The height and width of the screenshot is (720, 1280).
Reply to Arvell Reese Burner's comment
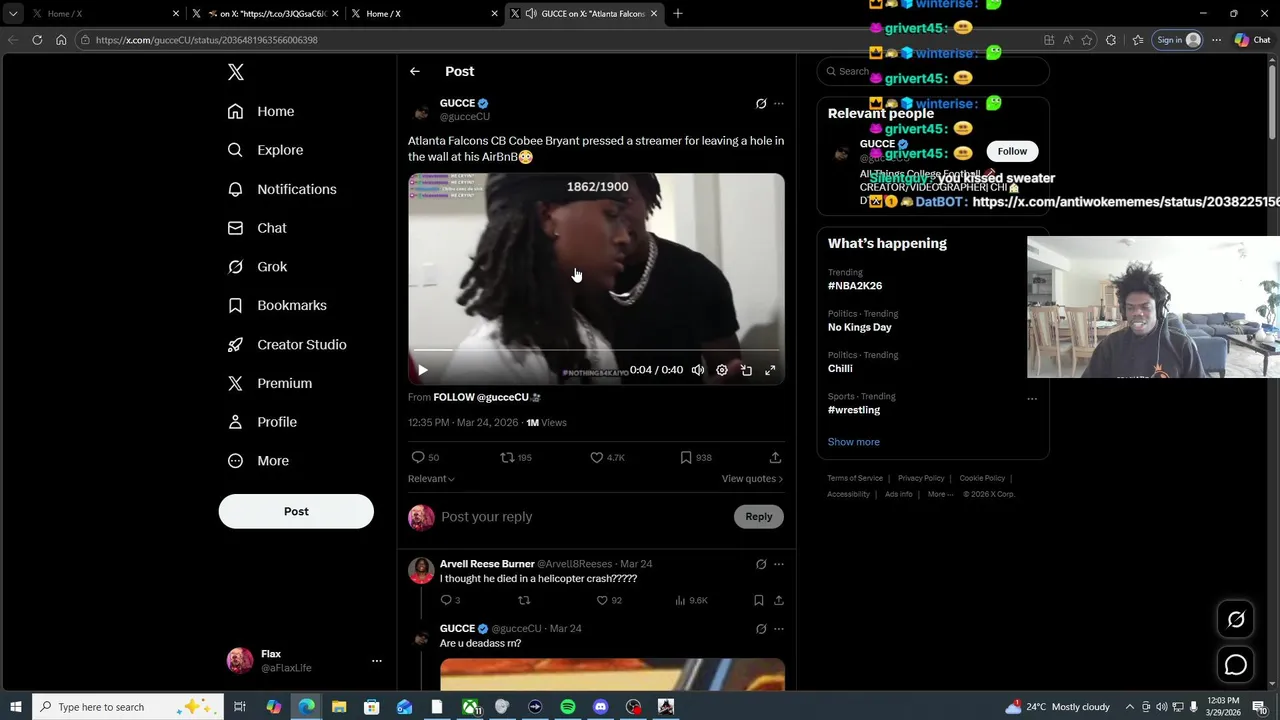click(x=446, y=600)
